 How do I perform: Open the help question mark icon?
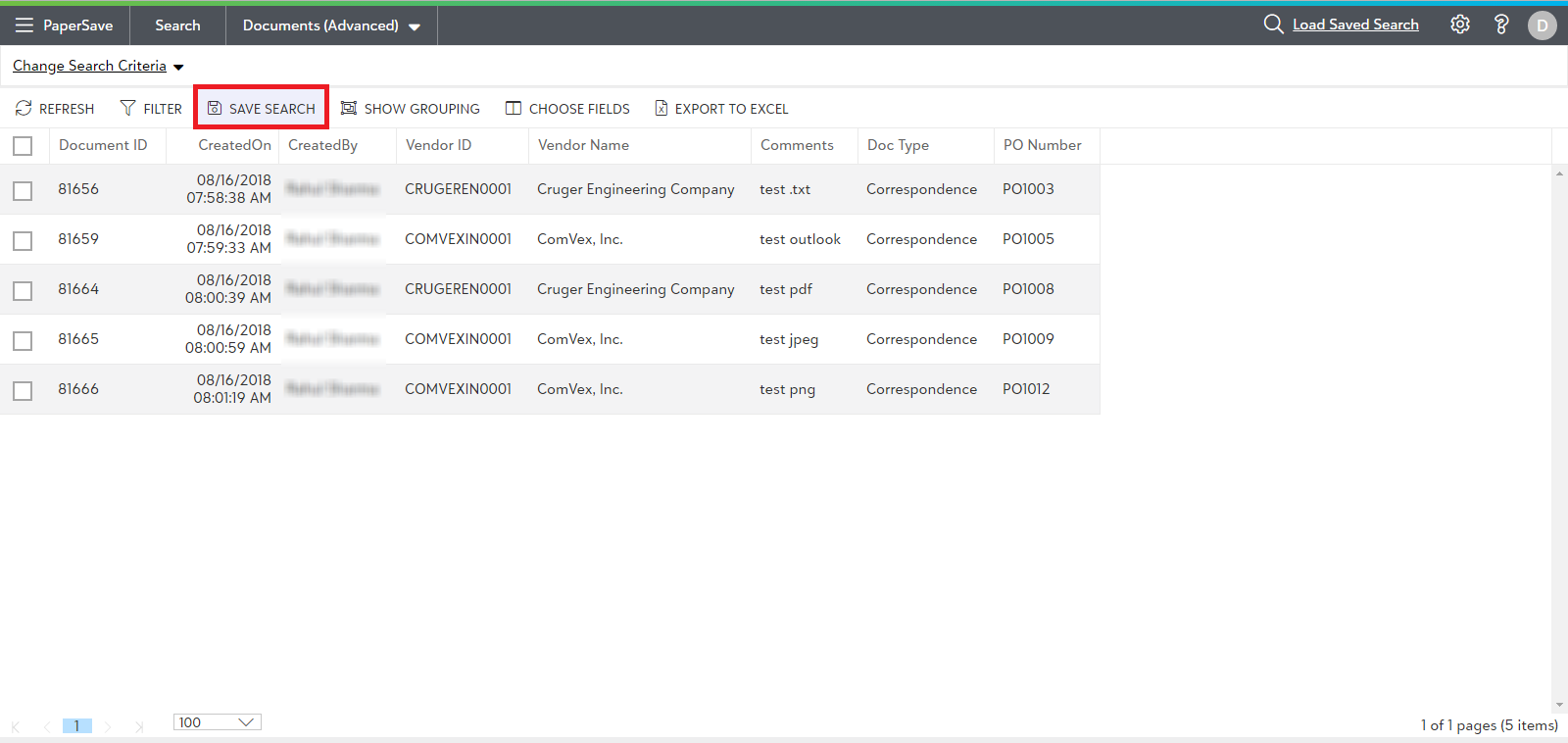1500,25
